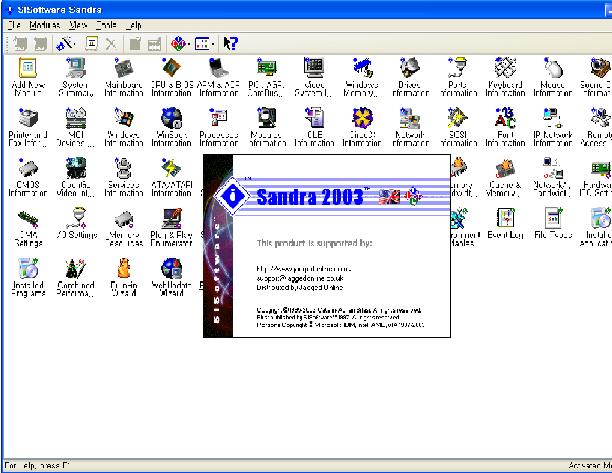Open the File menu

[x=14, y=25]
